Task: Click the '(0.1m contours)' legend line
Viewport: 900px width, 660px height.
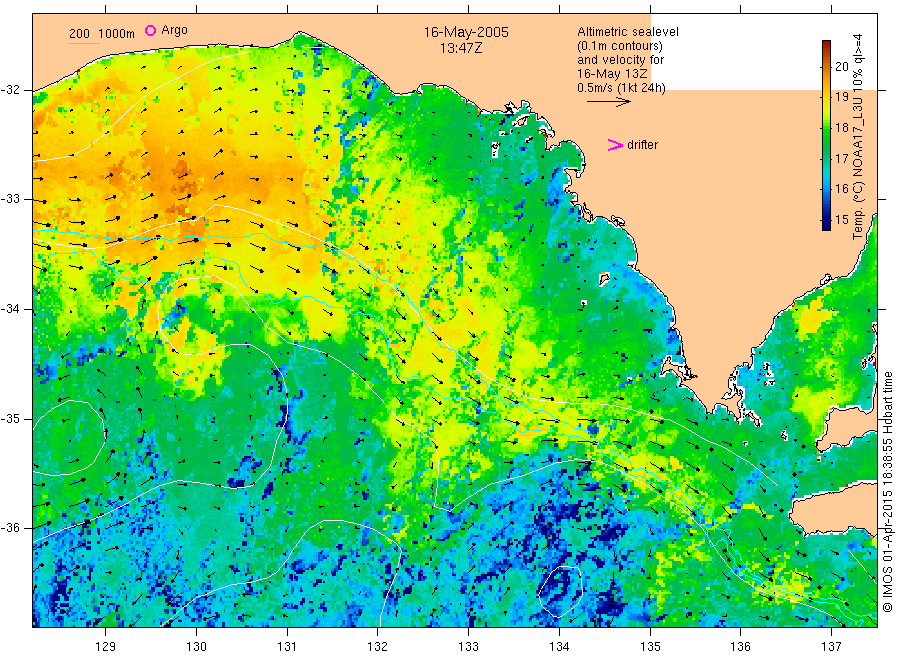Action: click(620, 46)
